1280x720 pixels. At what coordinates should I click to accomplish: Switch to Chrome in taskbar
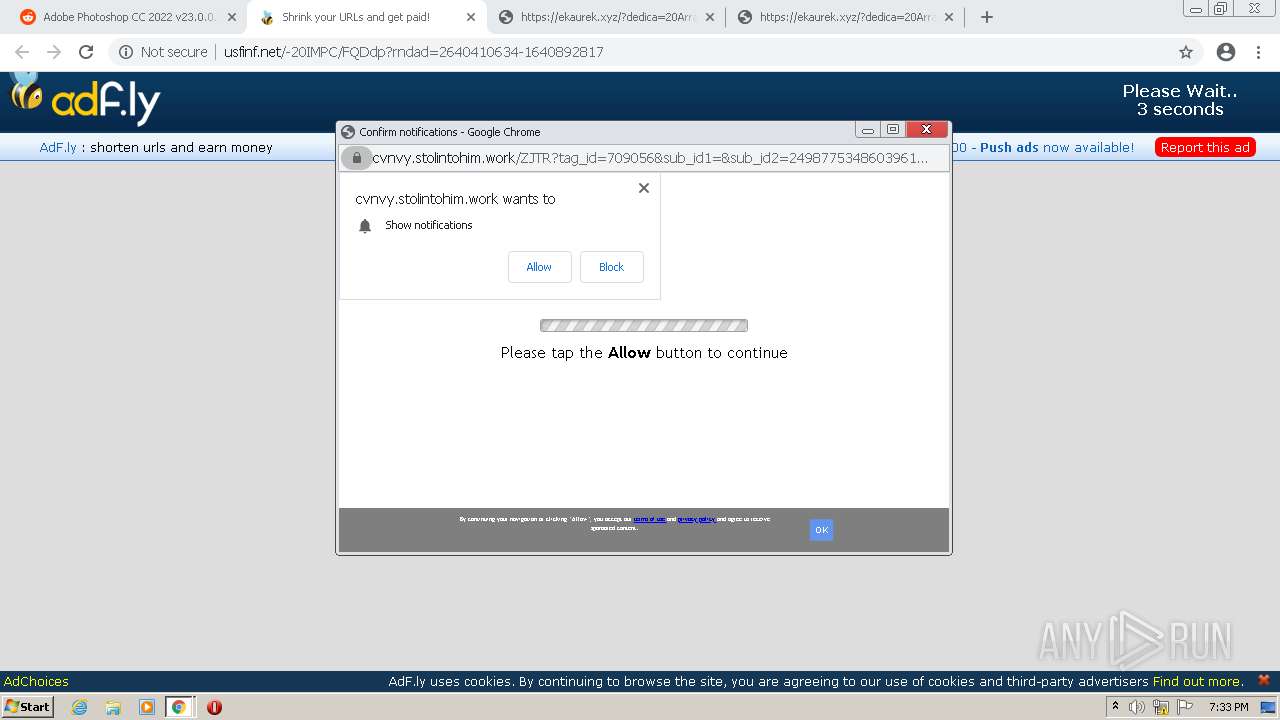pyautogui.click(x=179, y=707)
